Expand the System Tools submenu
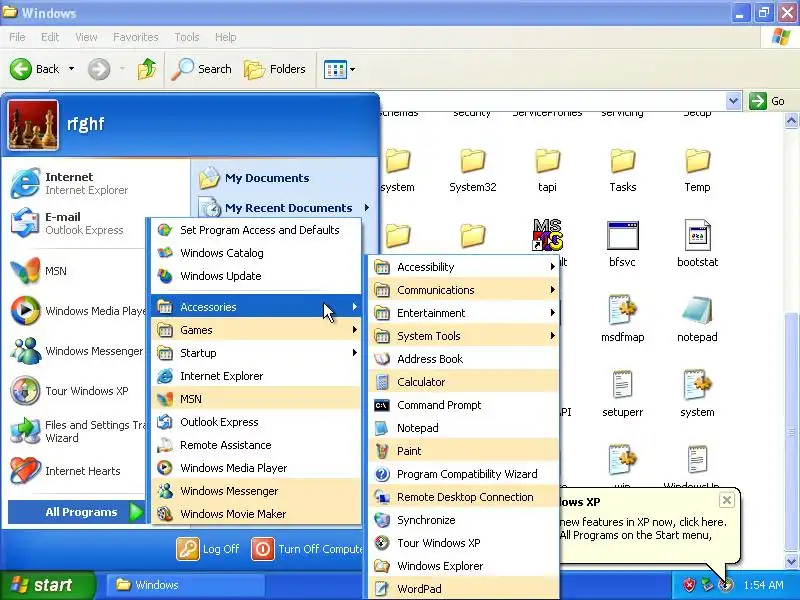Screen dimensions: 800x600 [x=463, y=335]
